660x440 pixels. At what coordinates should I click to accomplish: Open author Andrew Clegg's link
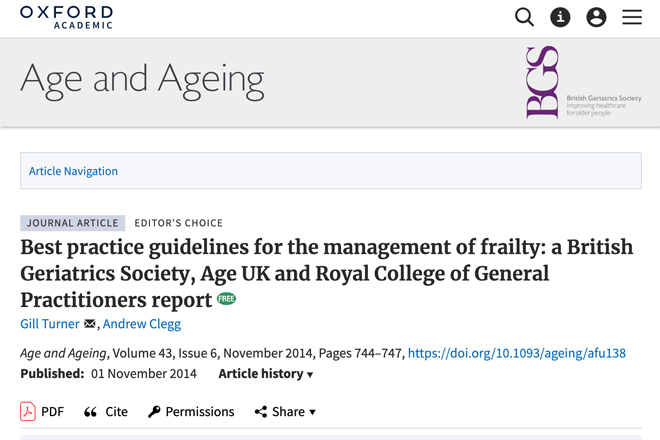pyautogui.click(x=142, y=324)
